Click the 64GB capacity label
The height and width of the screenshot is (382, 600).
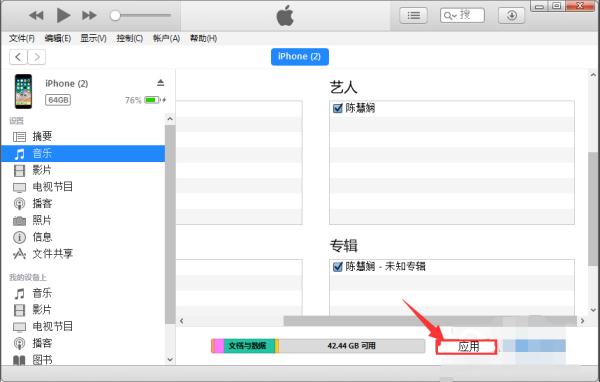pyautogui.click(x=58, y=100)
